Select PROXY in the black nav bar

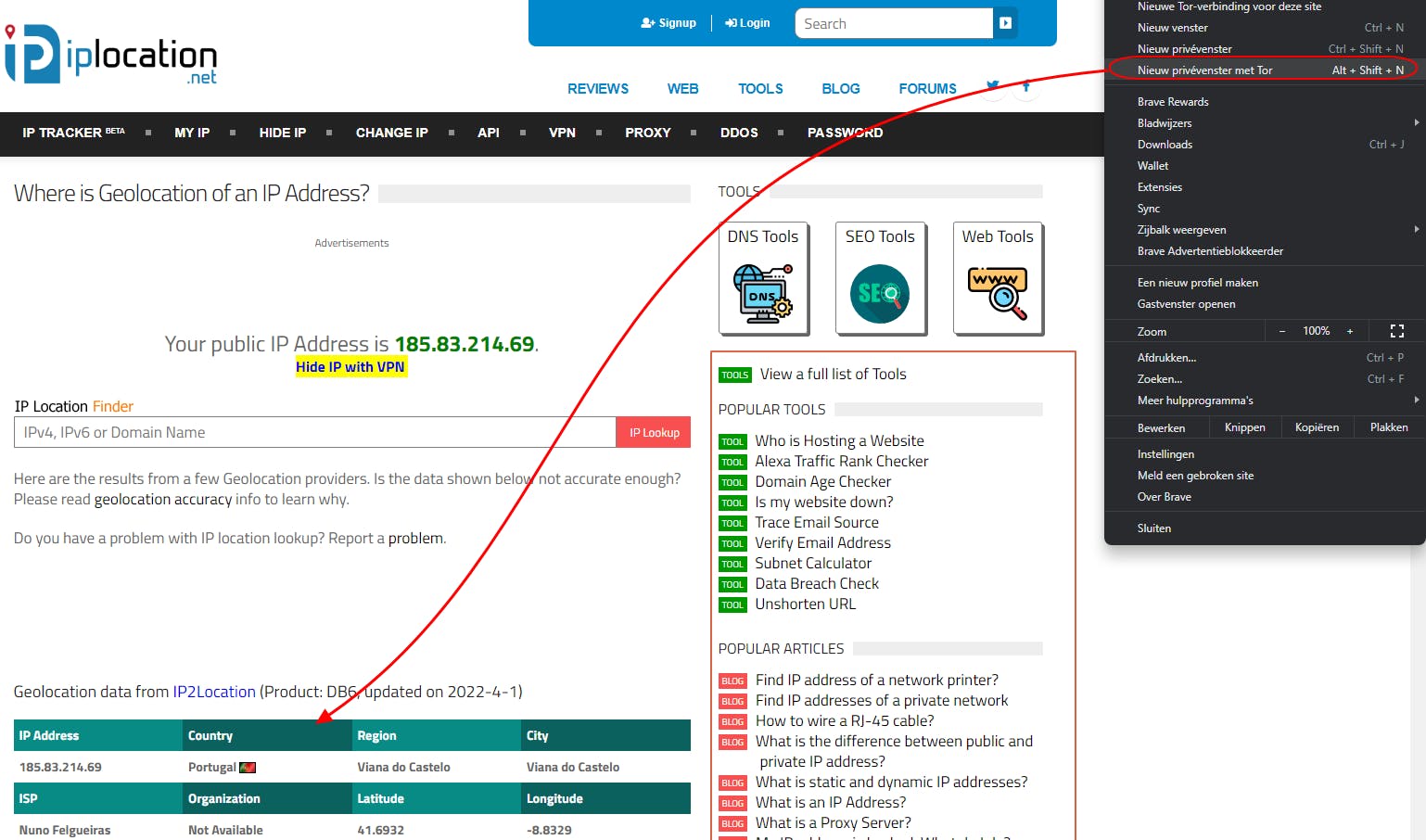click(x=648, y=133)
